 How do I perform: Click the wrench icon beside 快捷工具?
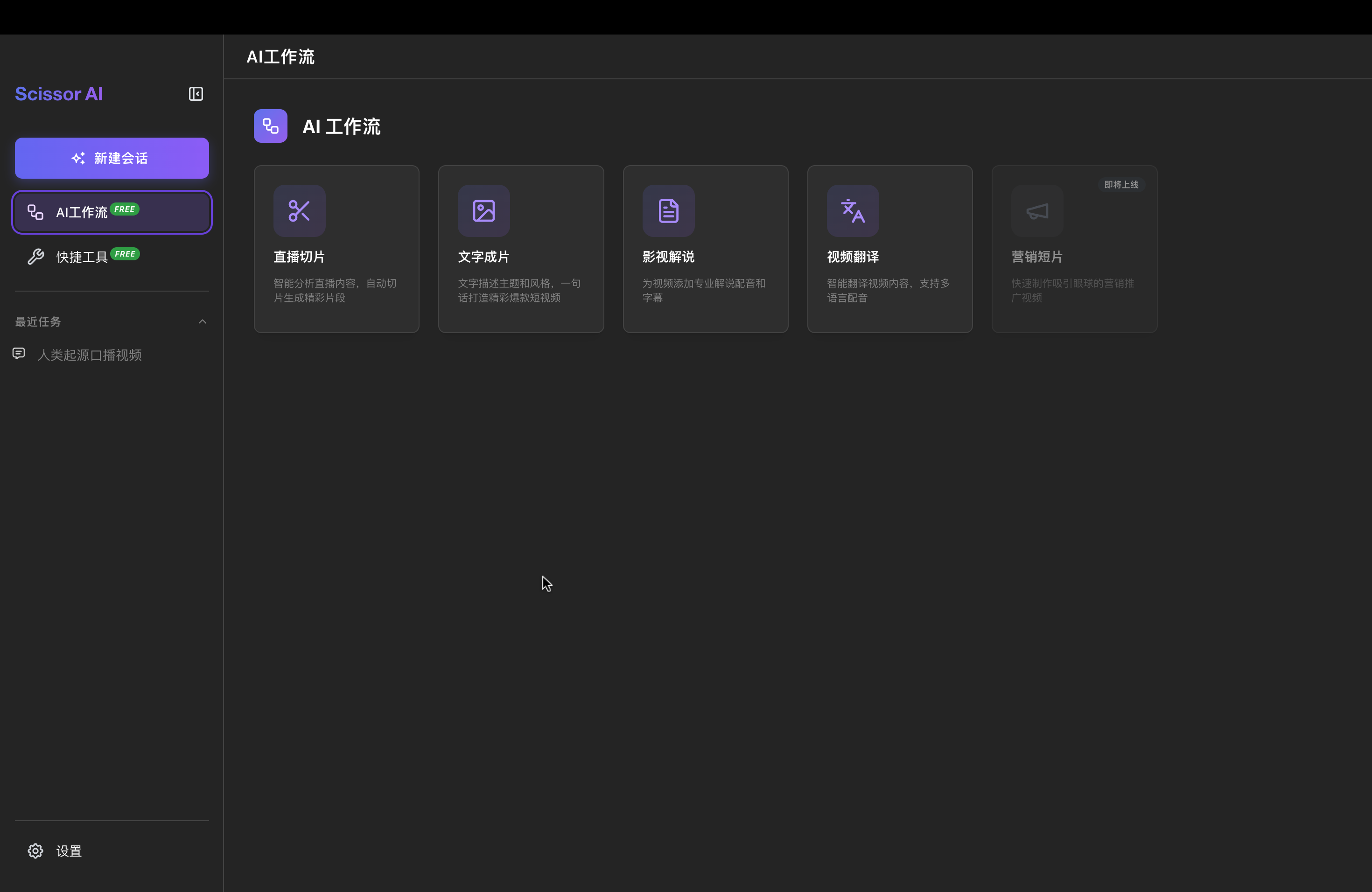pos(36,257)
